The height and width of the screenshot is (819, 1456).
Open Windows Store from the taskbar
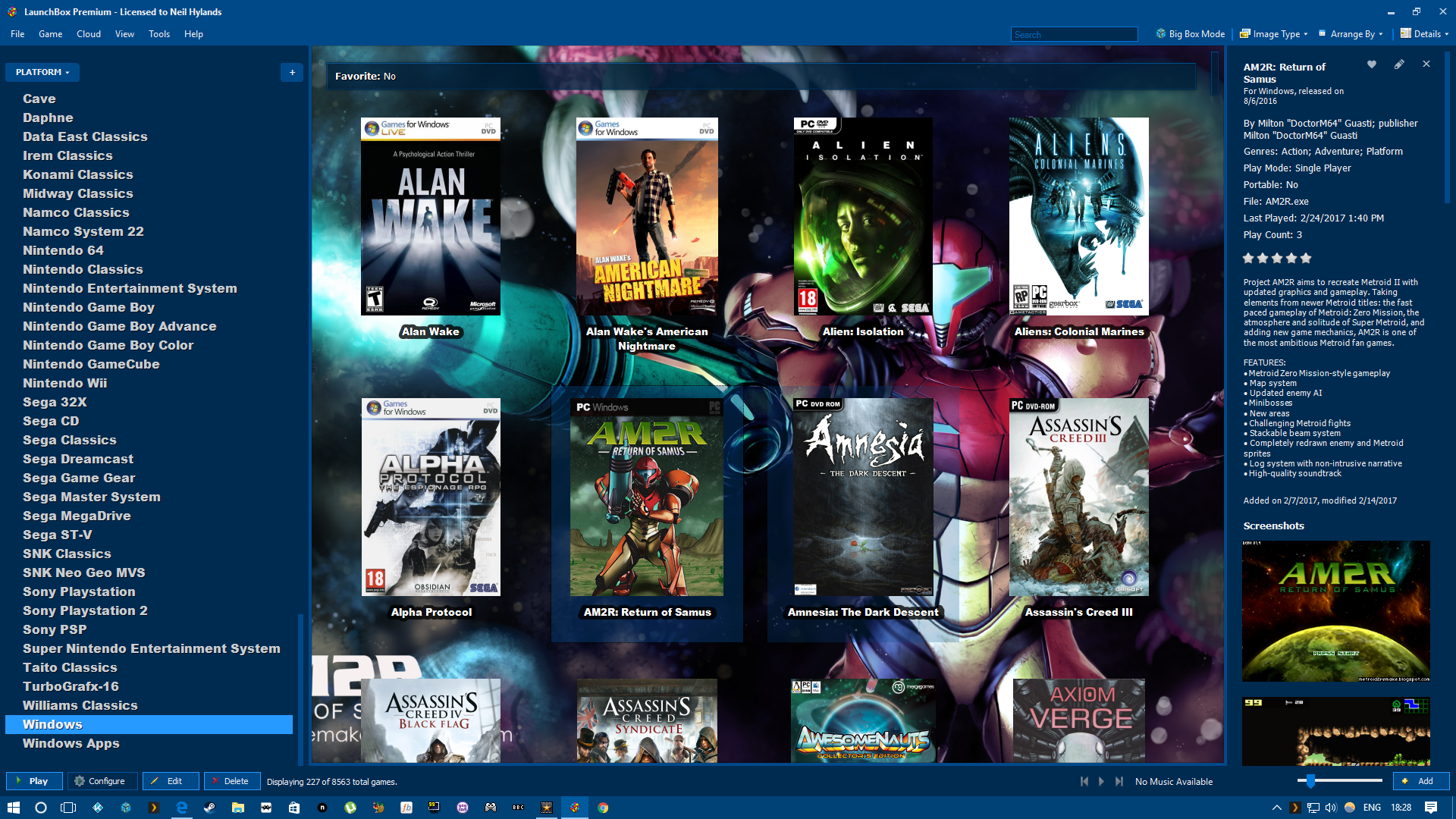coord(294,808)
